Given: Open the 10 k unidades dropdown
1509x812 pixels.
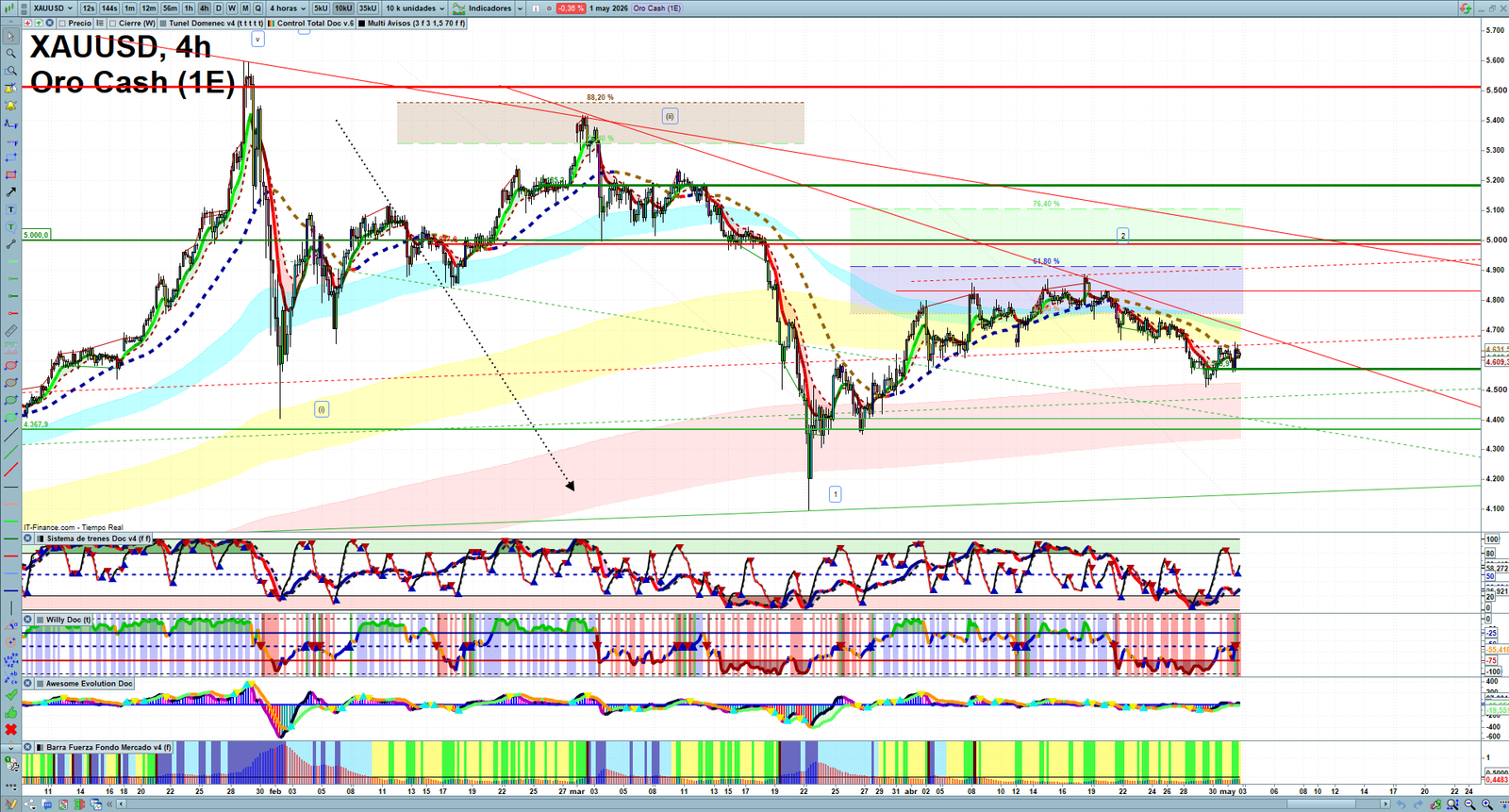Looking at the screenshot, I should tap(415, 8).
